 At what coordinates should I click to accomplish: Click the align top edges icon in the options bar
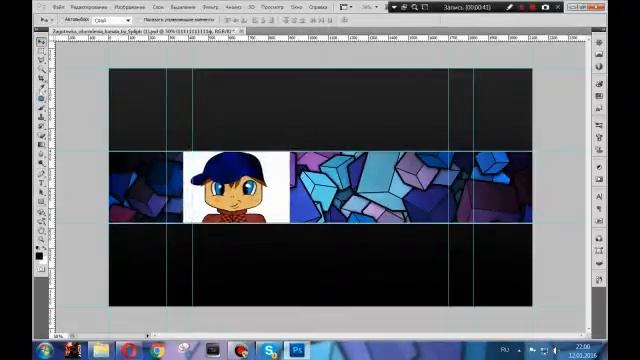[228, 20]
